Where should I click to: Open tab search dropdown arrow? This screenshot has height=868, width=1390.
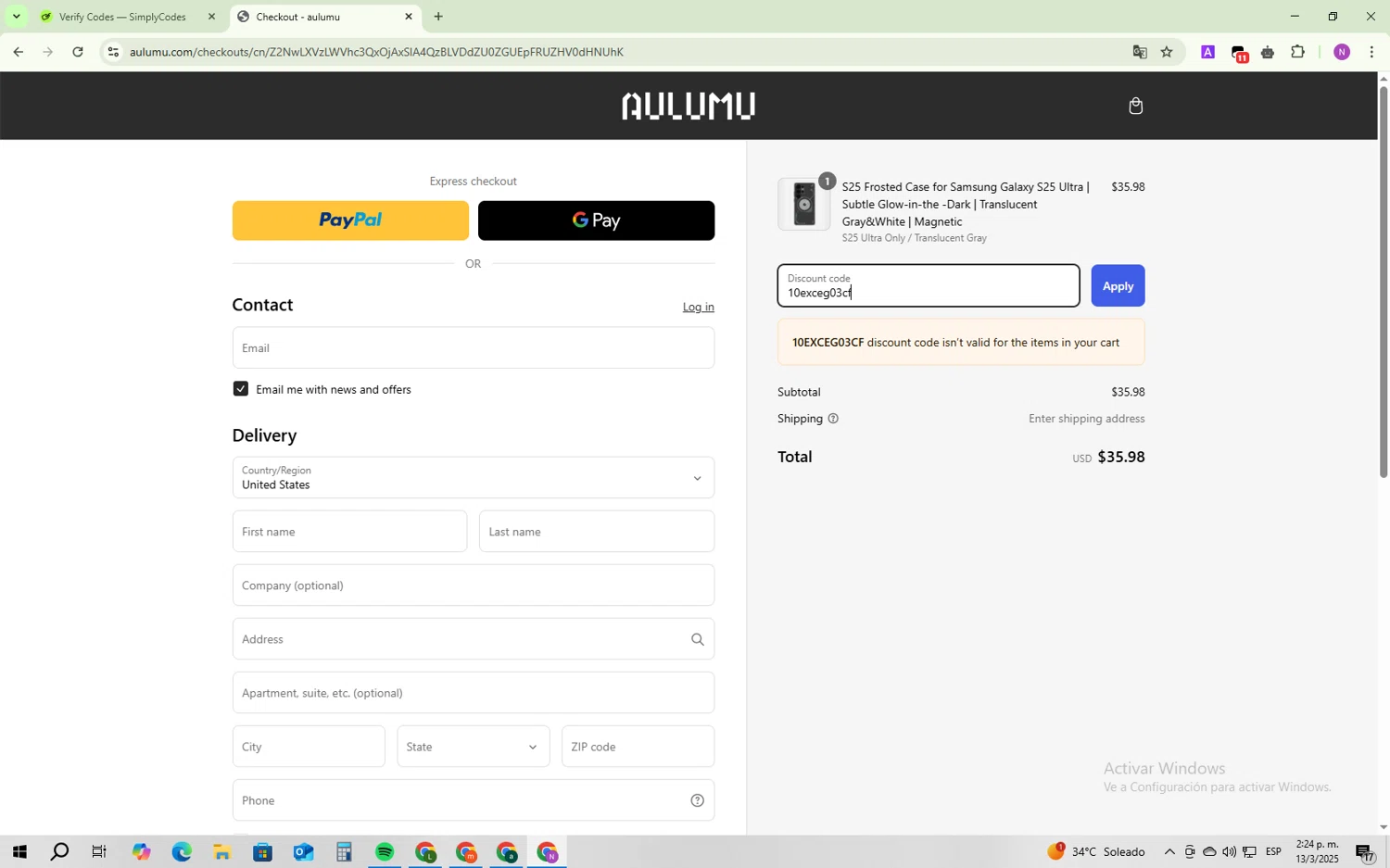pyautogui.click(x=16, y=17)
